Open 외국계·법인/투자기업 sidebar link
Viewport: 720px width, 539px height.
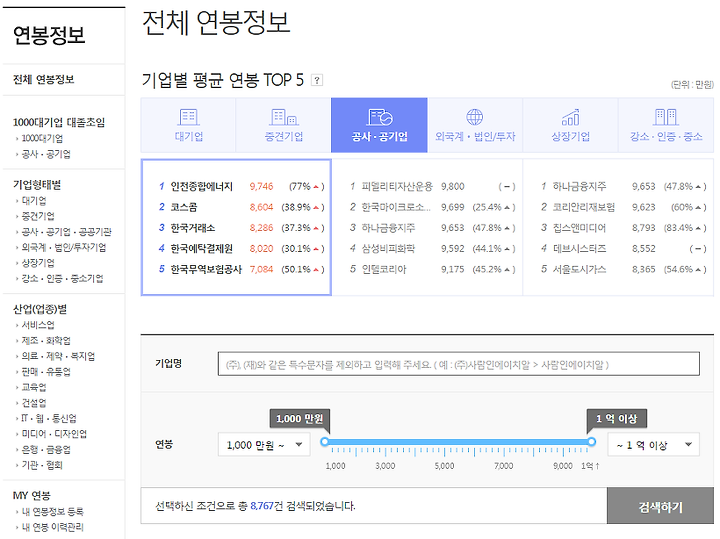click(64, 247)
